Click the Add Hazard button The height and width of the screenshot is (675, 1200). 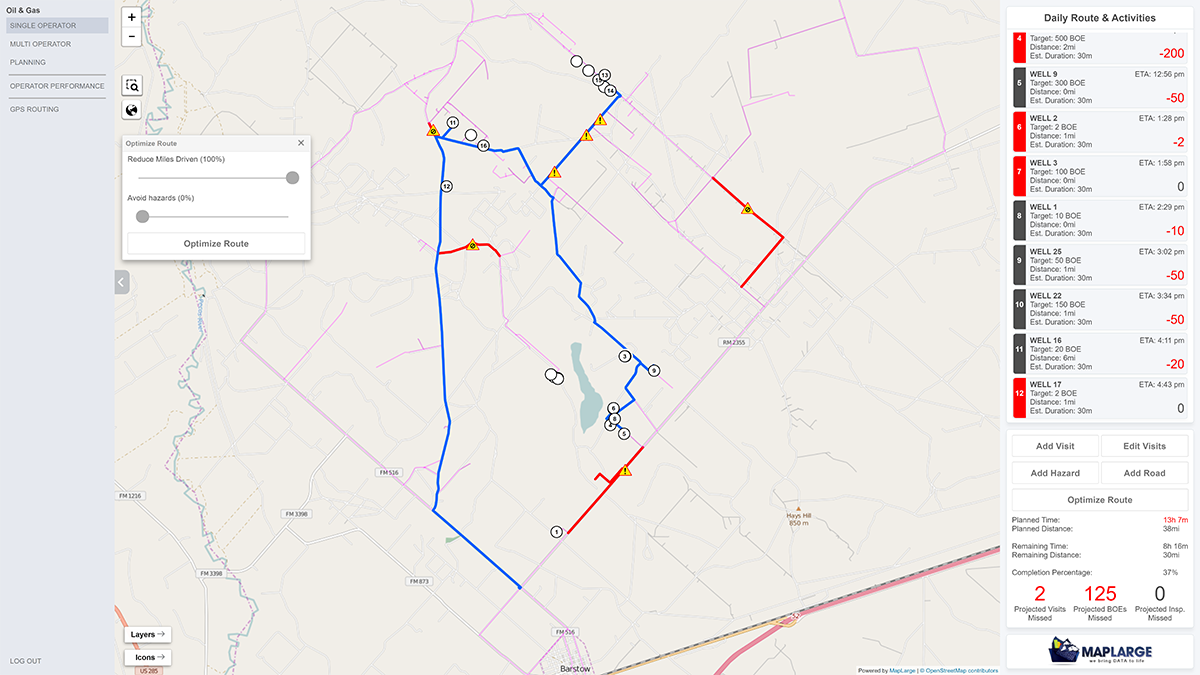point(1056,473)
